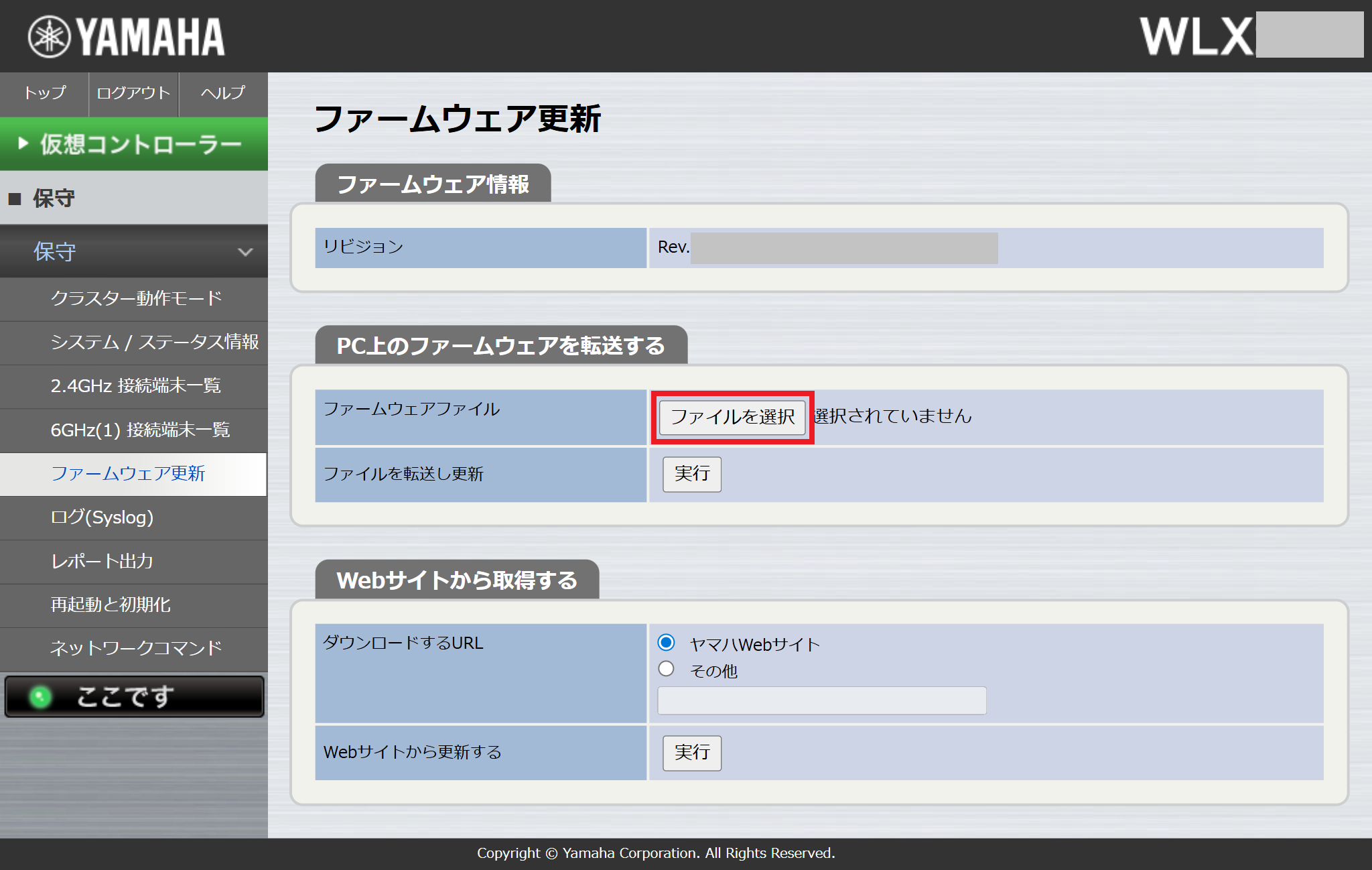Viewport: 1372px width, 870px height.
Task: Click the ログアウト menu item
Action: 133,93
